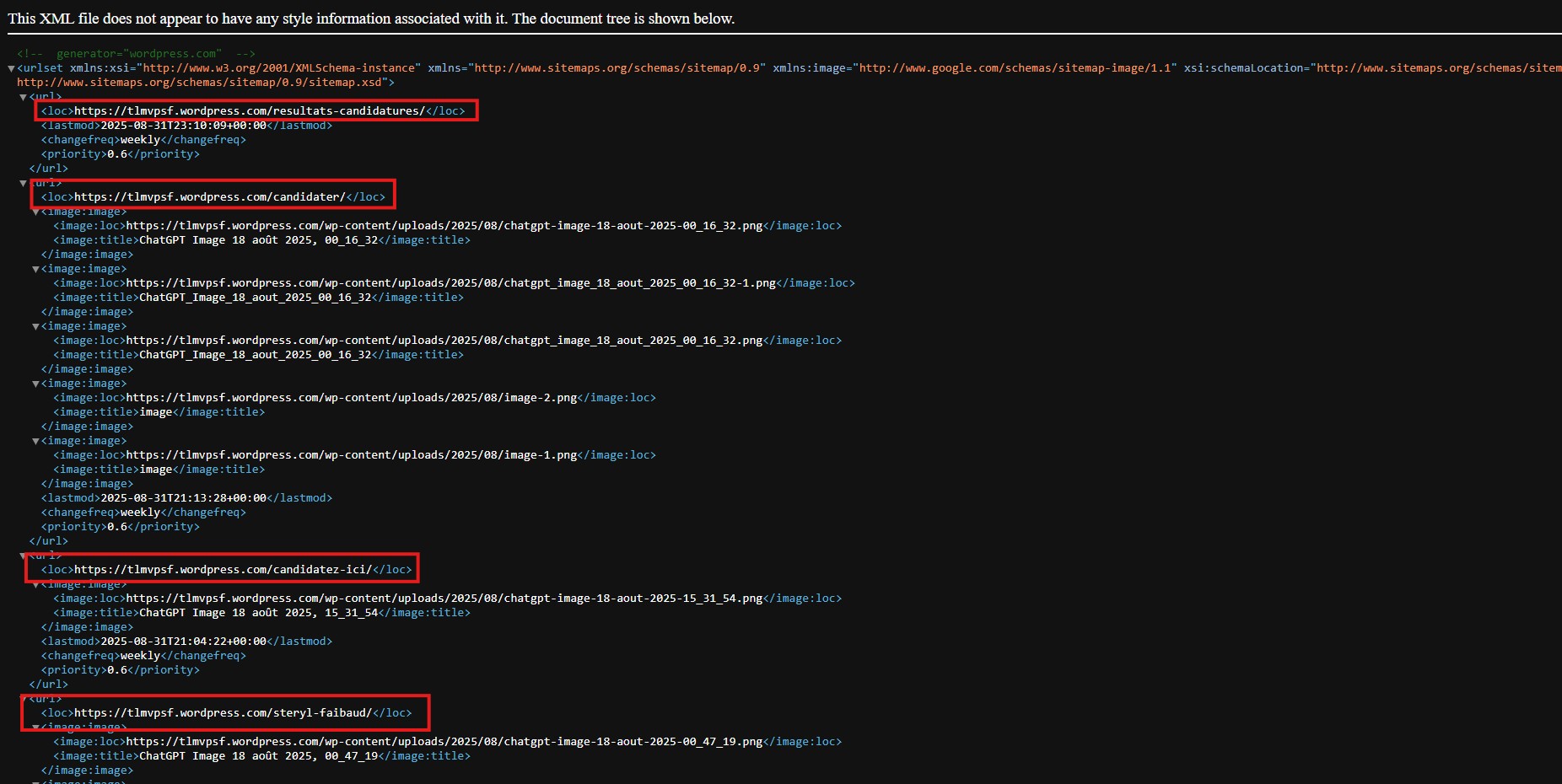Collapse image node for chatgpt_image_18_aout_2025_00_16_32-1.png
This screenshot has height=784, width=1562.
(35, 269)
